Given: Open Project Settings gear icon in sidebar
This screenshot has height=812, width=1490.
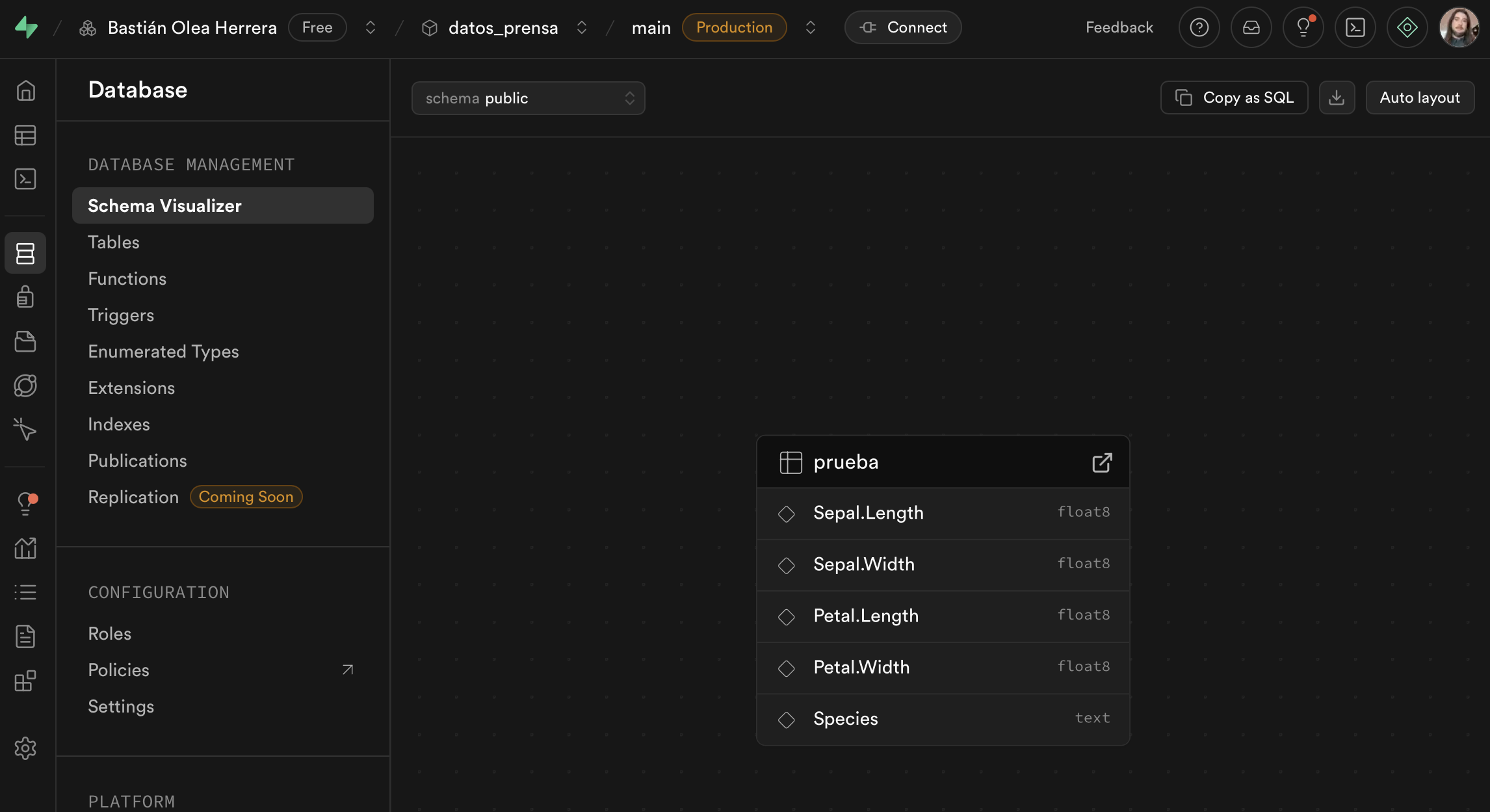Looking at the screenshot, I should pyautogui.click(x=25, y=748).
